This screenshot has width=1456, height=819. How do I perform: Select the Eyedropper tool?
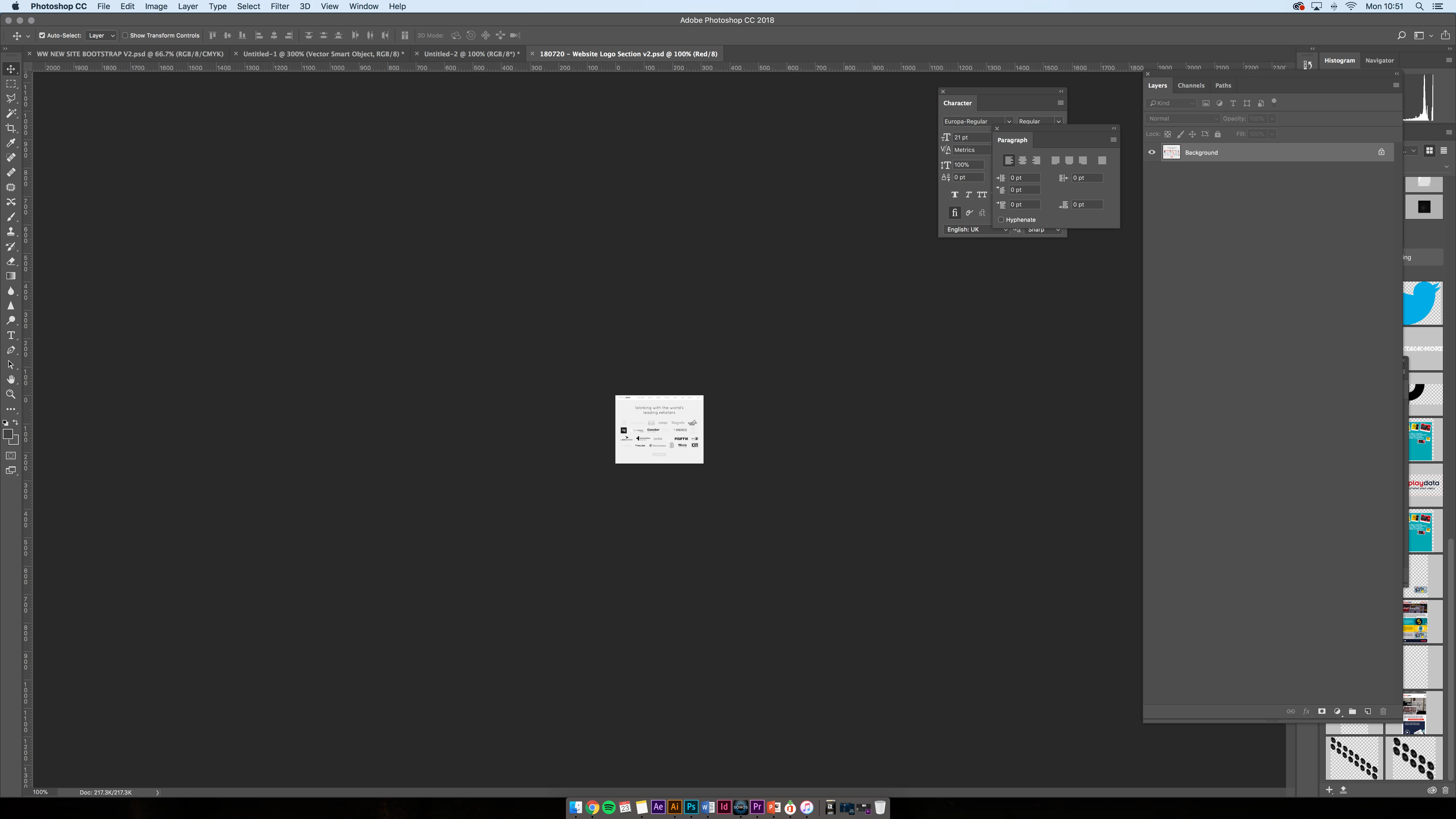coord(11,143)
